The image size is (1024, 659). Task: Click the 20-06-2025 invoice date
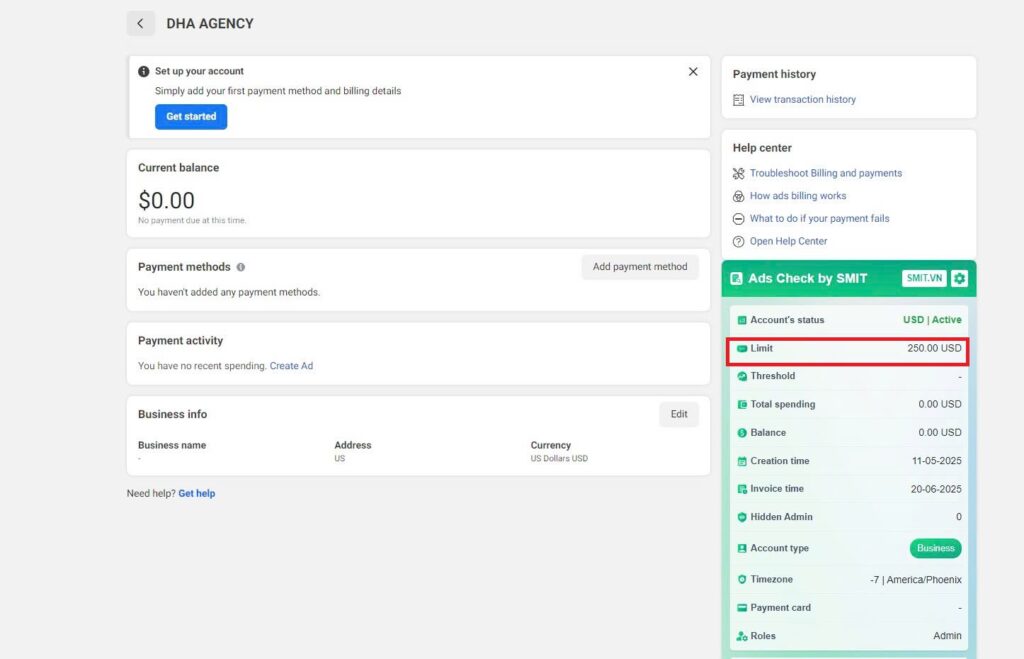click(x=936, y=489)
